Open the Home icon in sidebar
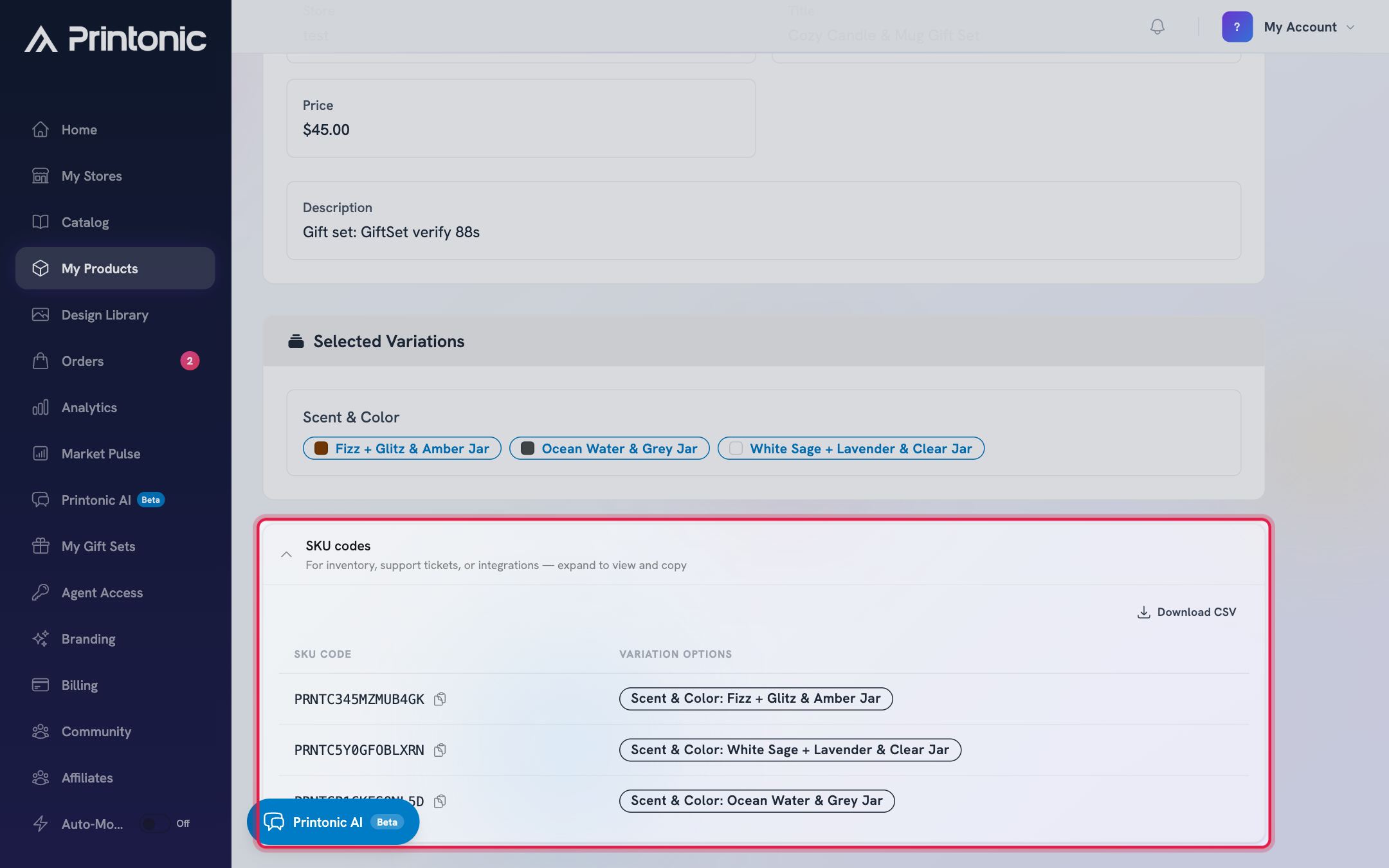Image resolution: width=1389 pixels, height=868 pixels. (41, 129)
